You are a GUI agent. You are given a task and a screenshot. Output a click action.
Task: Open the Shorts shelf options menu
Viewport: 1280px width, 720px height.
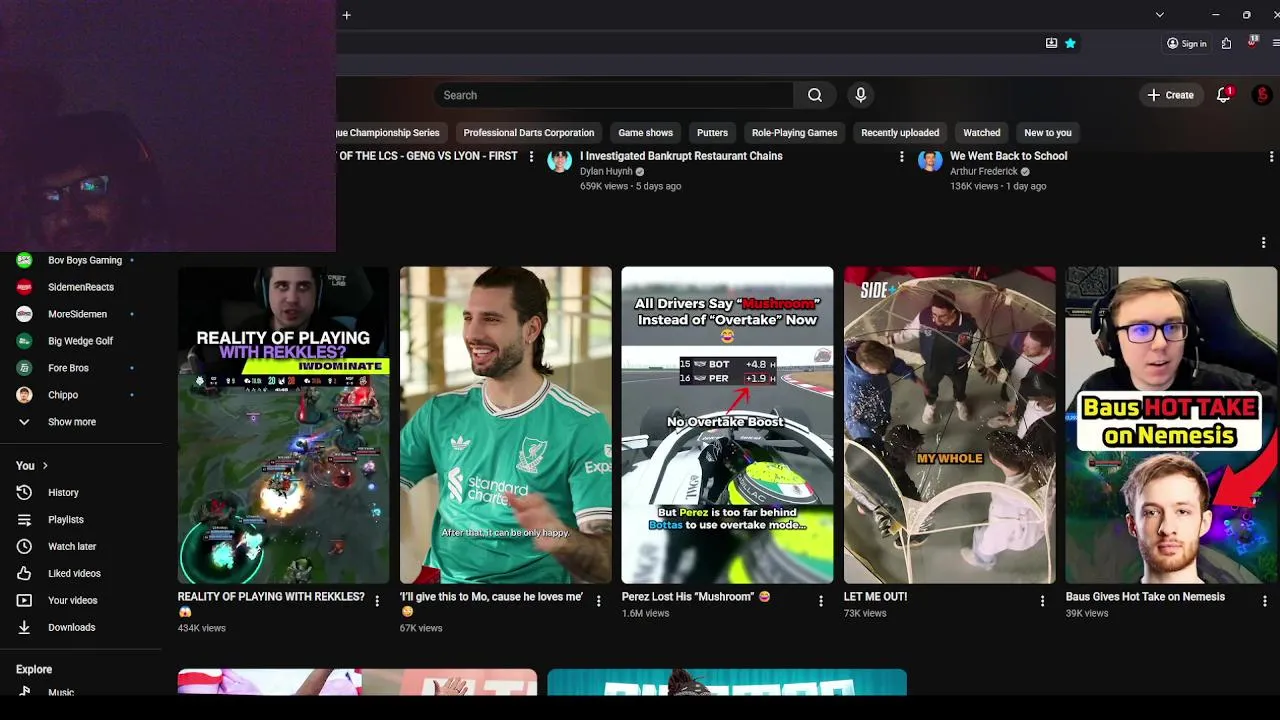pyautogui.click(x=1263, y=243)
